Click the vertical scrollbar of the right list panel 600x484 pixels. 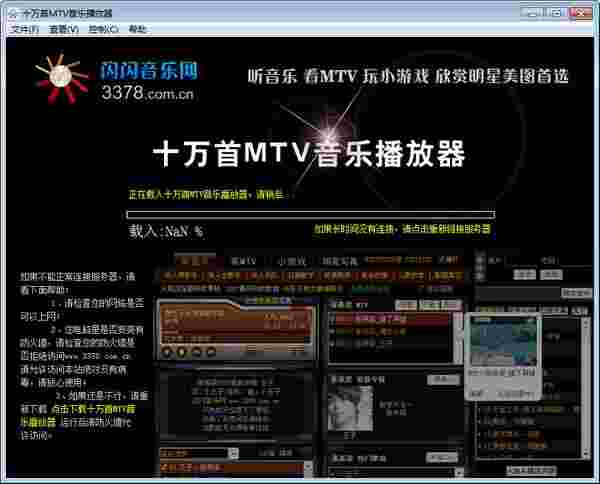[585, 388]
